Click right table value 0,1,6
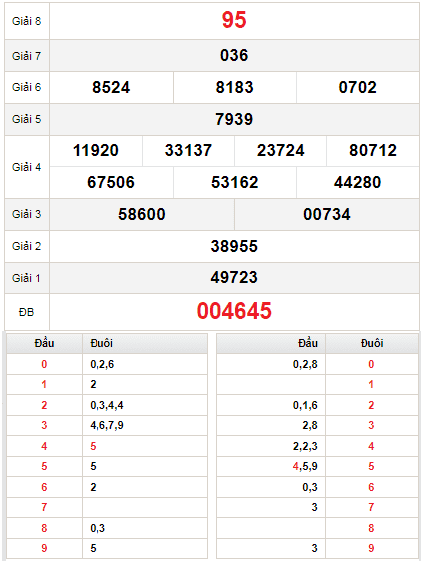The height and width of the screenshot is (561, 422). [x=305, y=405]
